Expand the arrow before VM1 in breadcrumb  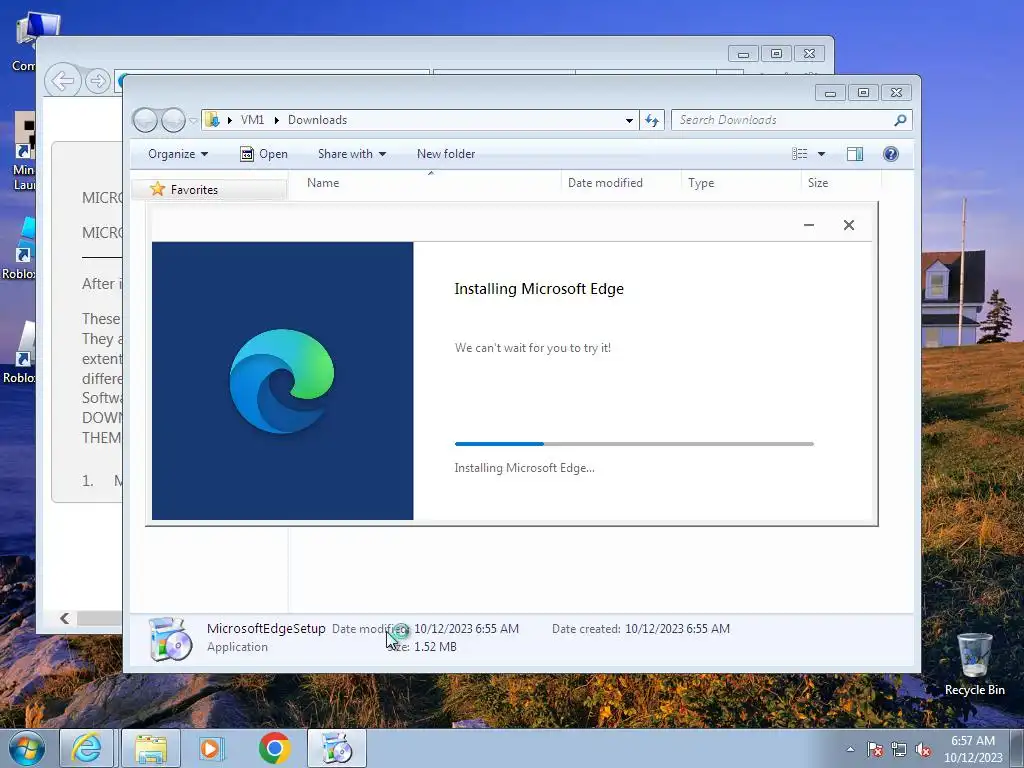[x=229, y=120]
